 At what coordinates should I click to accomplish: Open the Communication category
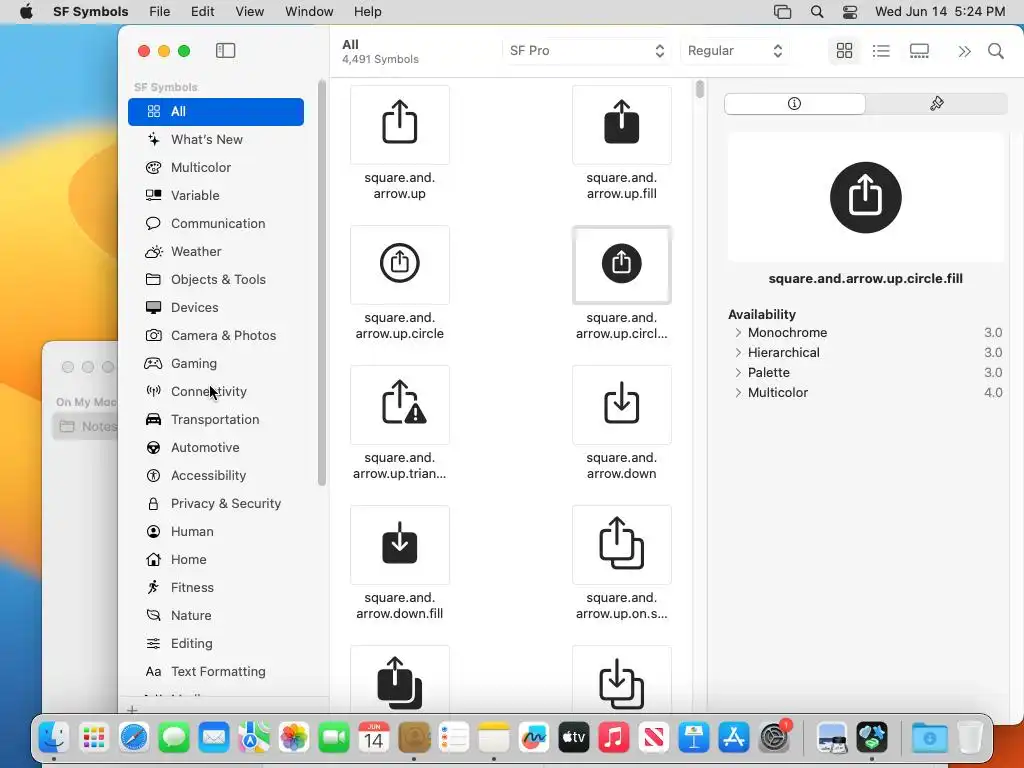tap(216, 224)
